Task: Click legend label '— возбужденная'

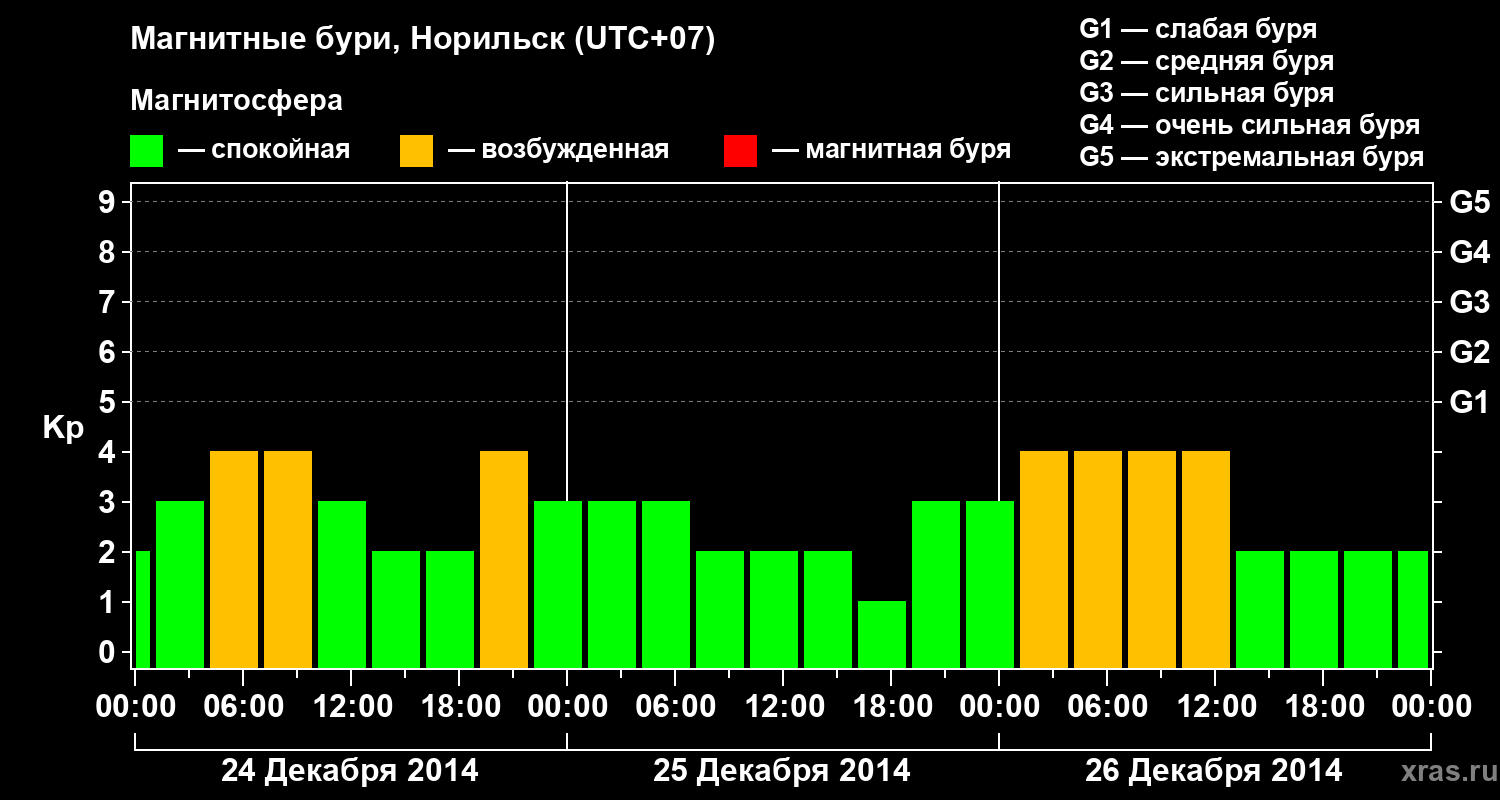Action: click(x=559, y=151)
